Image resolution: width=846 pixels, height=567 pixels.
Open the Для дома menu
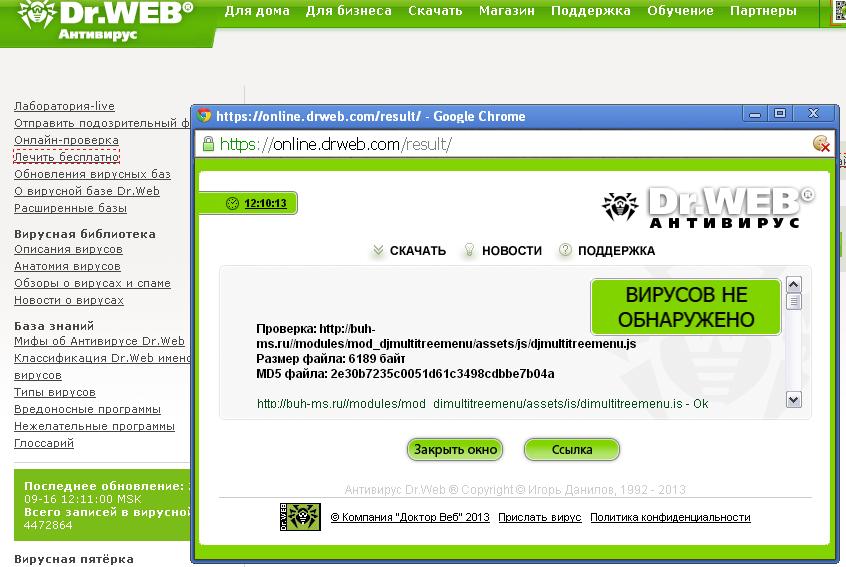tap(257, 11)
